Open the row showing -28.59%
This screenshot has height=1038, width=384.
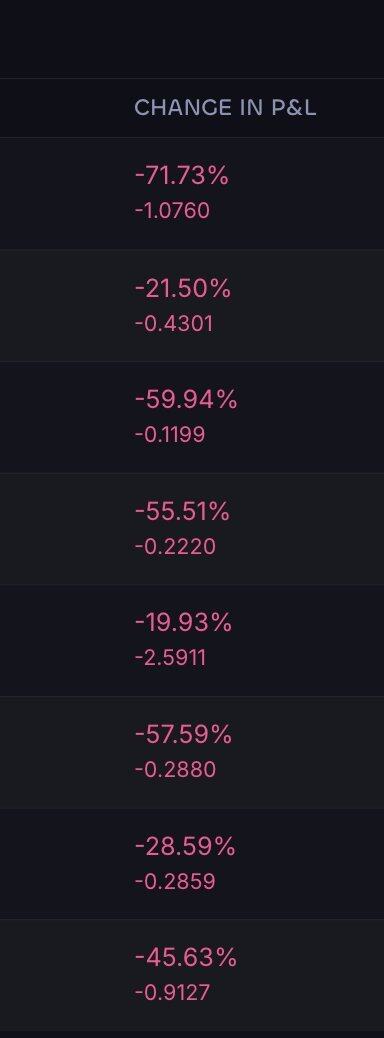pos(192,863)
